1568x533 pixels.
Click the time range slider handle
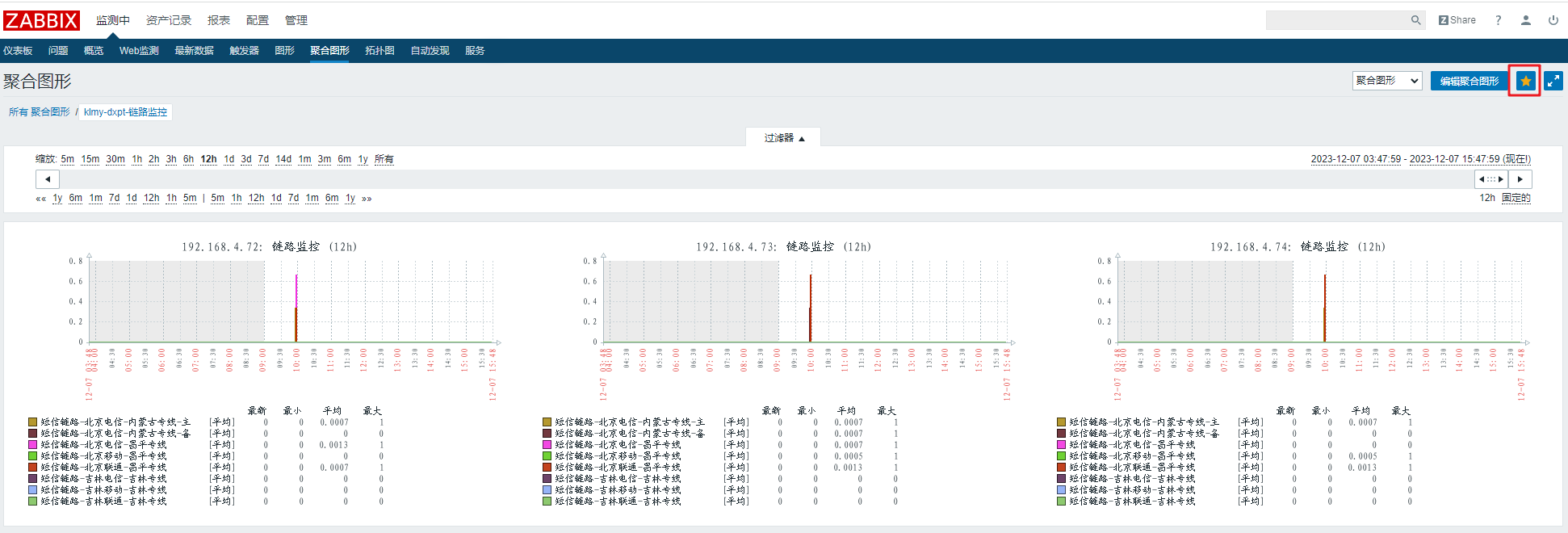[1490, 179]
